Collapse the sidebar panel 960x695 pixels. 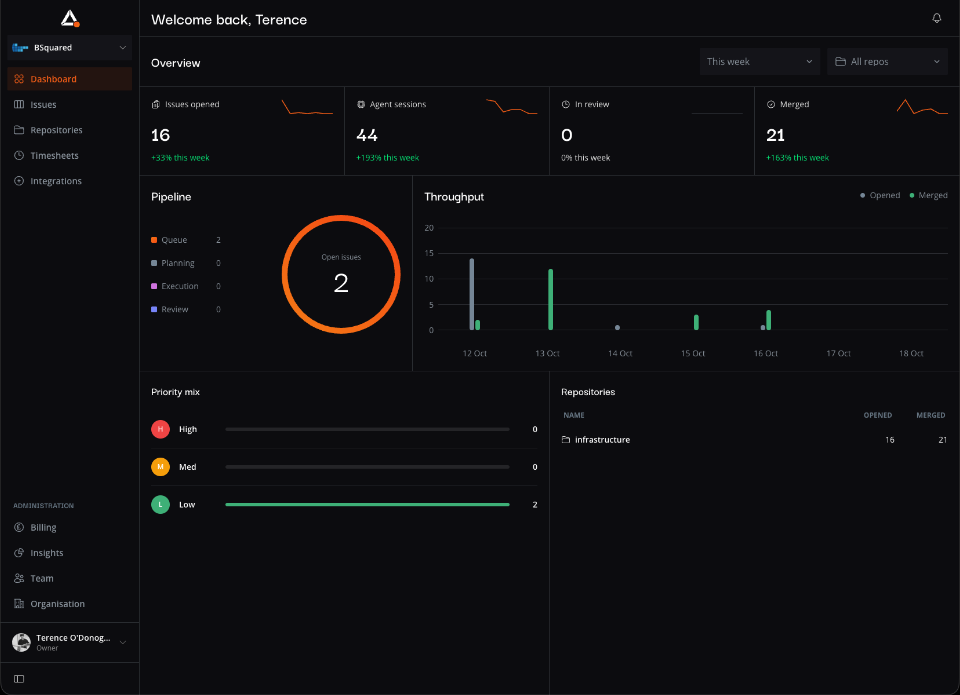point(19,678)
